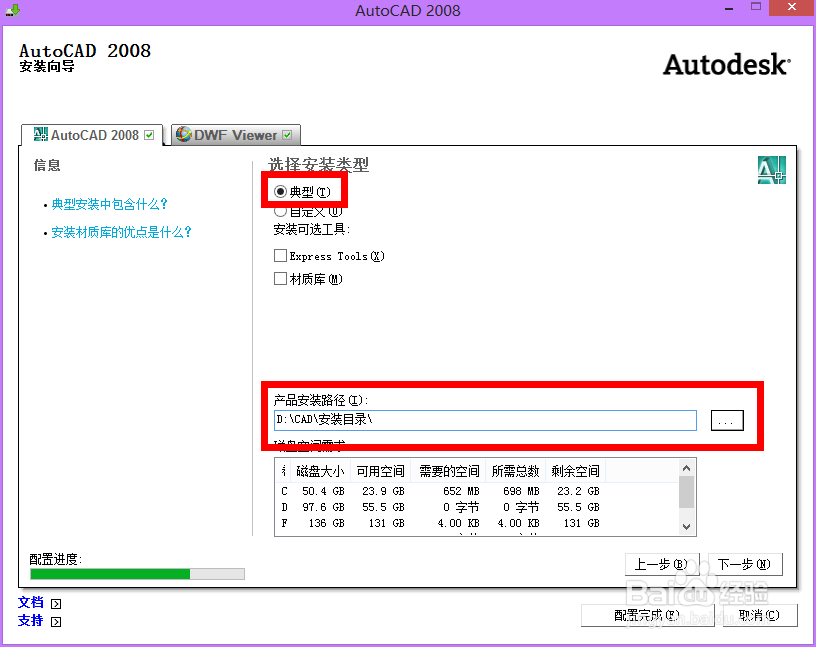Click the disk table scroll down arrow
The image size is (816, 647).
(x=686, y=526)
